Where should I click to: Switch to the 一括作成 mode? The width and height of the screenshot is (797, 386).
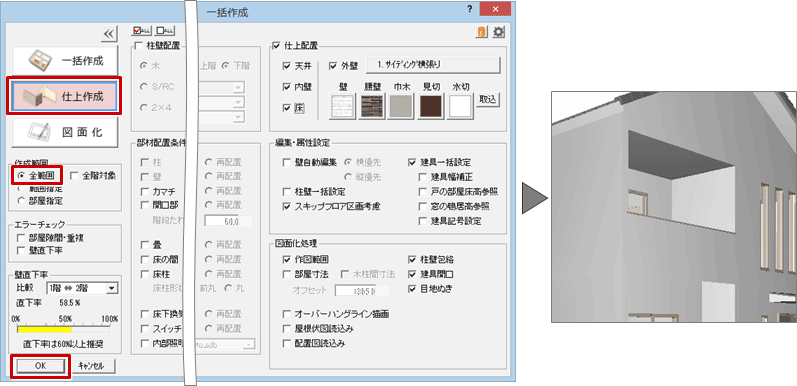point(65,61)
